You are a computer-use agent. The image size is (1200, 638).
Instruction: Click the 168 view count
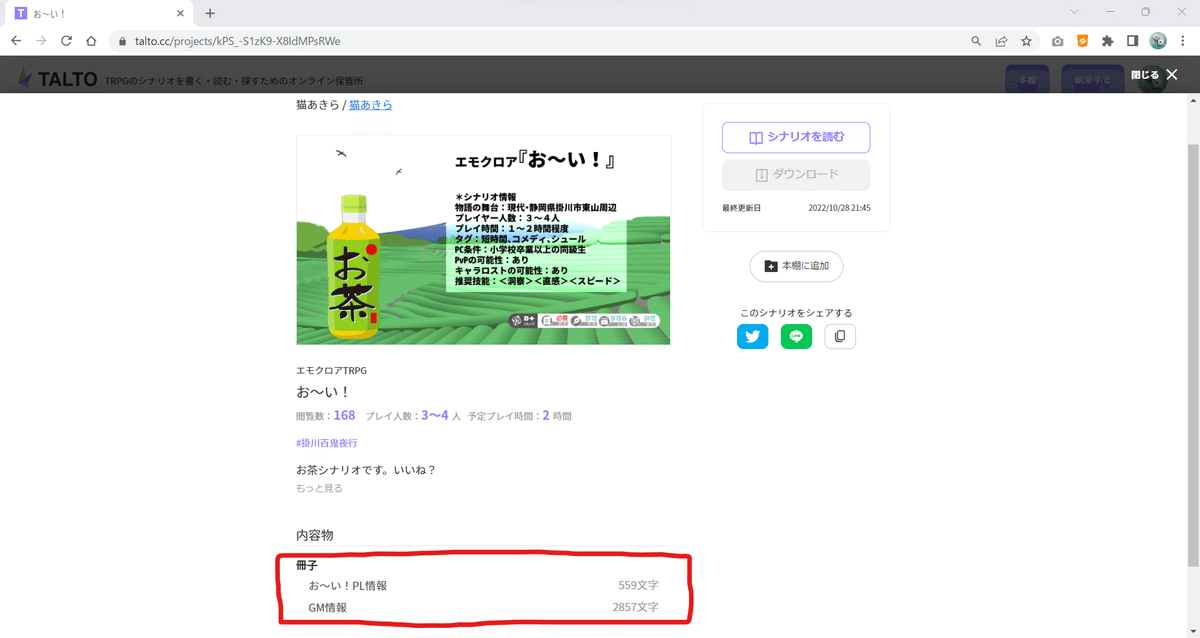tap(344, 415)
